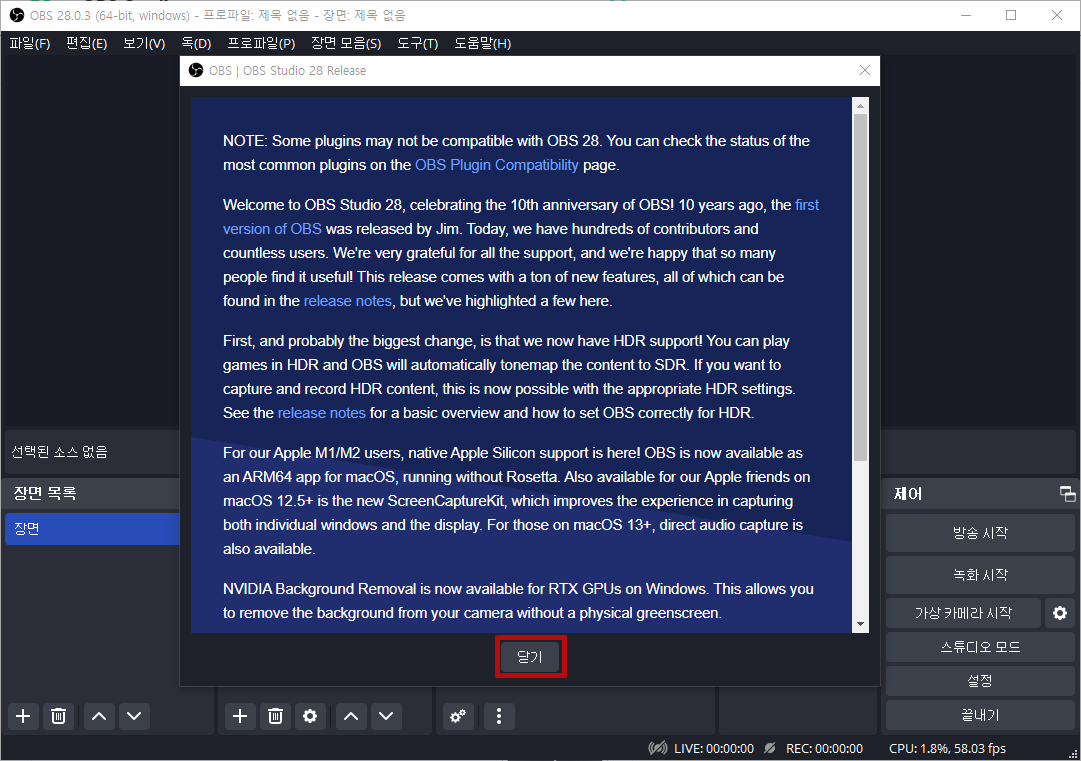Click 가상 카메라 시작 button
This screenshot has width=1081, height=761.
(963, 613)
